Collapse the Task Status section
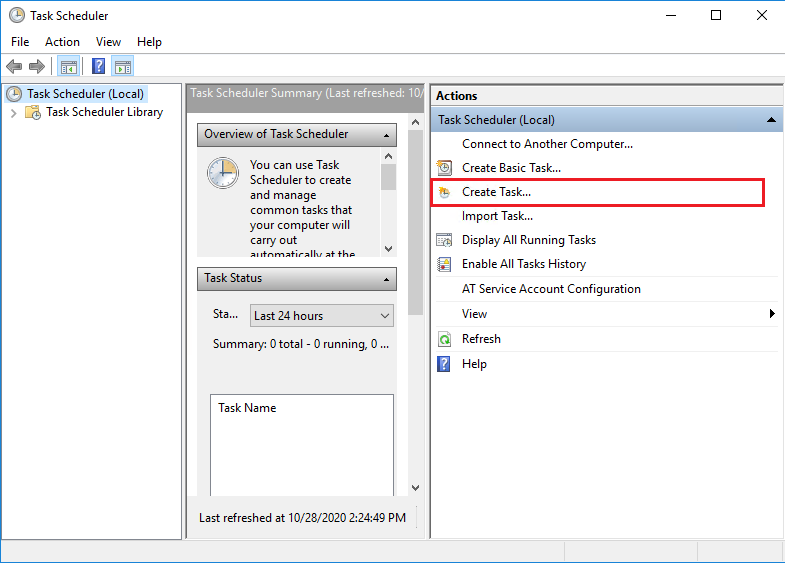 point(386,279)
